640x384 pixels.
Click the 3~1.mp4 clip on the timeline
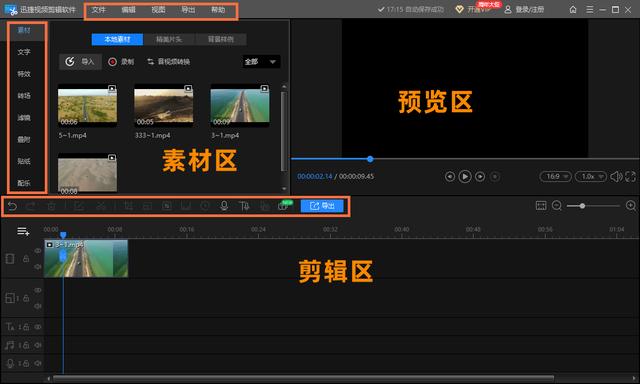(x=86, y=259)
